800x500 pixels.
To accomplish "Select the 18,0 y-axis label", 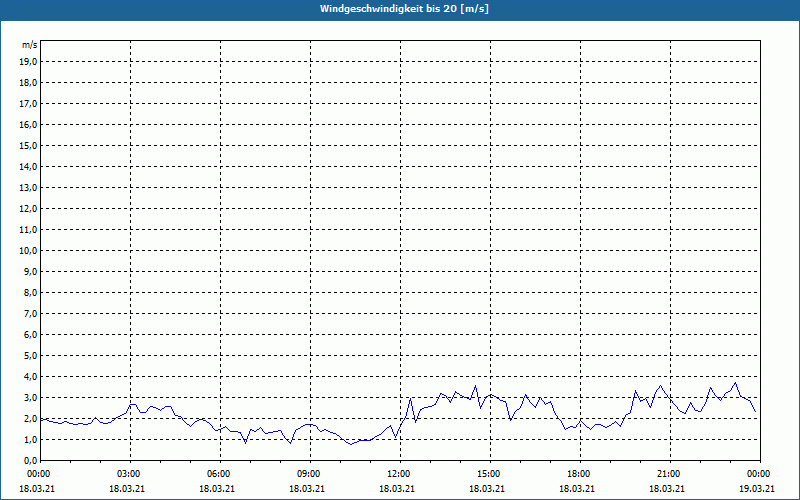I will [28, 83].
